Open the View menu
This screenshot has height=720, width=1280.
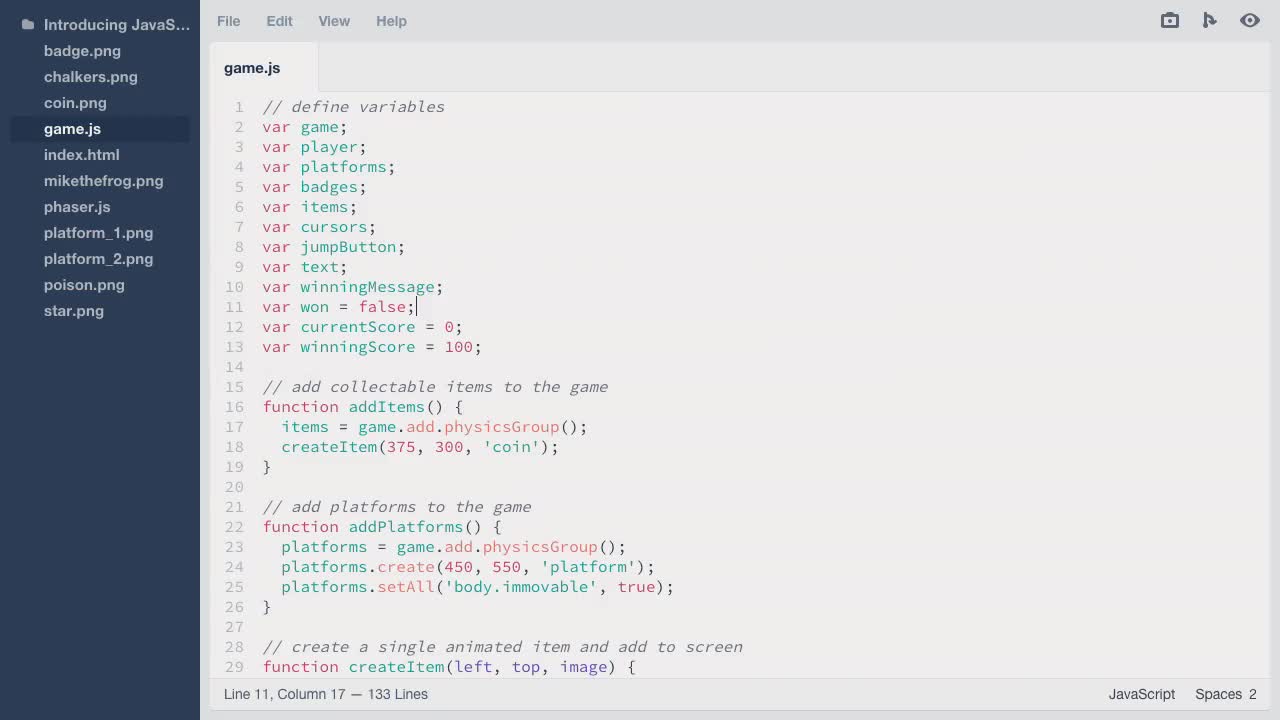334,20
